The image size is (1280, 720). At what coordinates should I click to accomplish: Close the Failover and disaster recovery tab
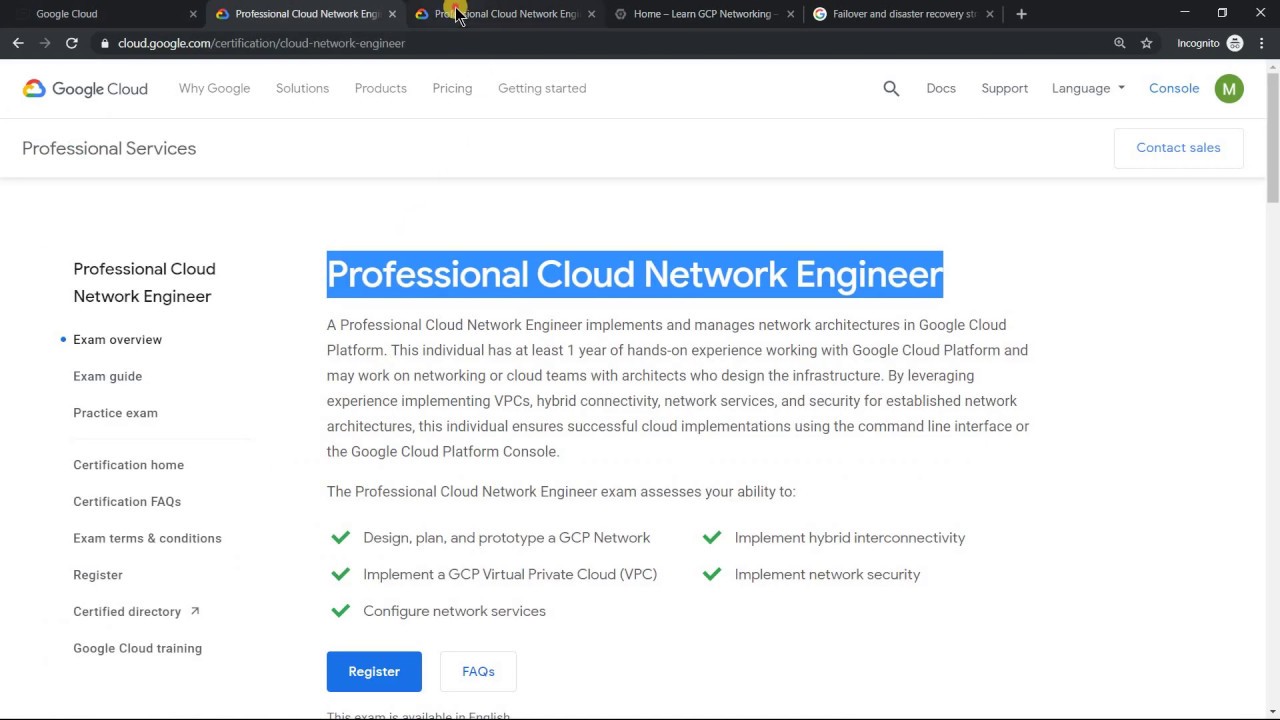[x=989, y=14]
